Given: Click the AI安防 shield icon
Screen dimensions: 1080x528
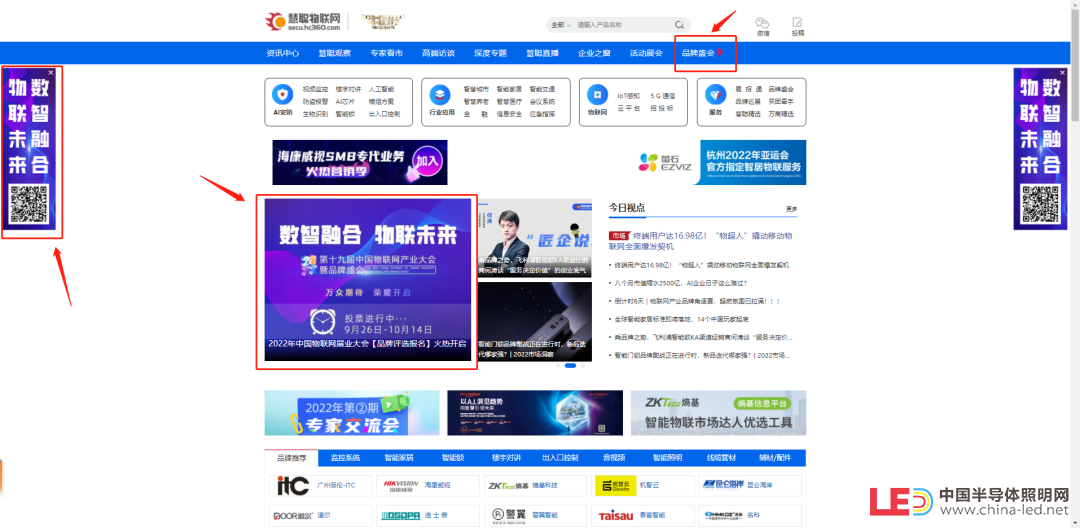Looking at the screenshot, I should (282, 95).
